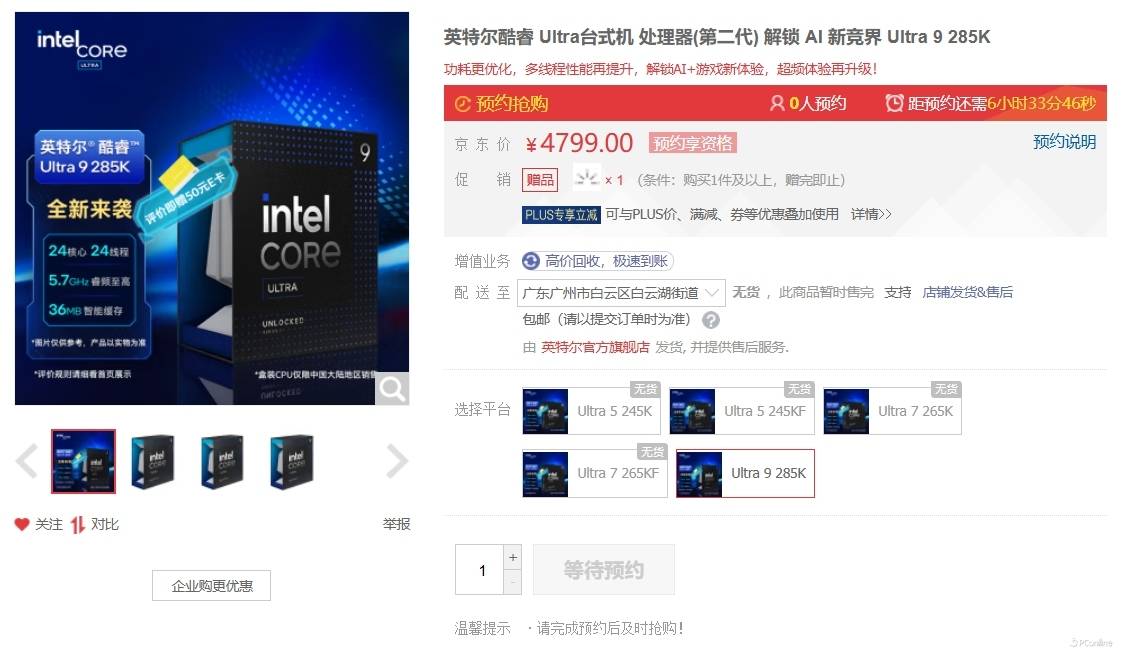Click the 高价回收 recycle service icon
Viewport: 1126px width, 660px height.
click(x=531, y=261)
